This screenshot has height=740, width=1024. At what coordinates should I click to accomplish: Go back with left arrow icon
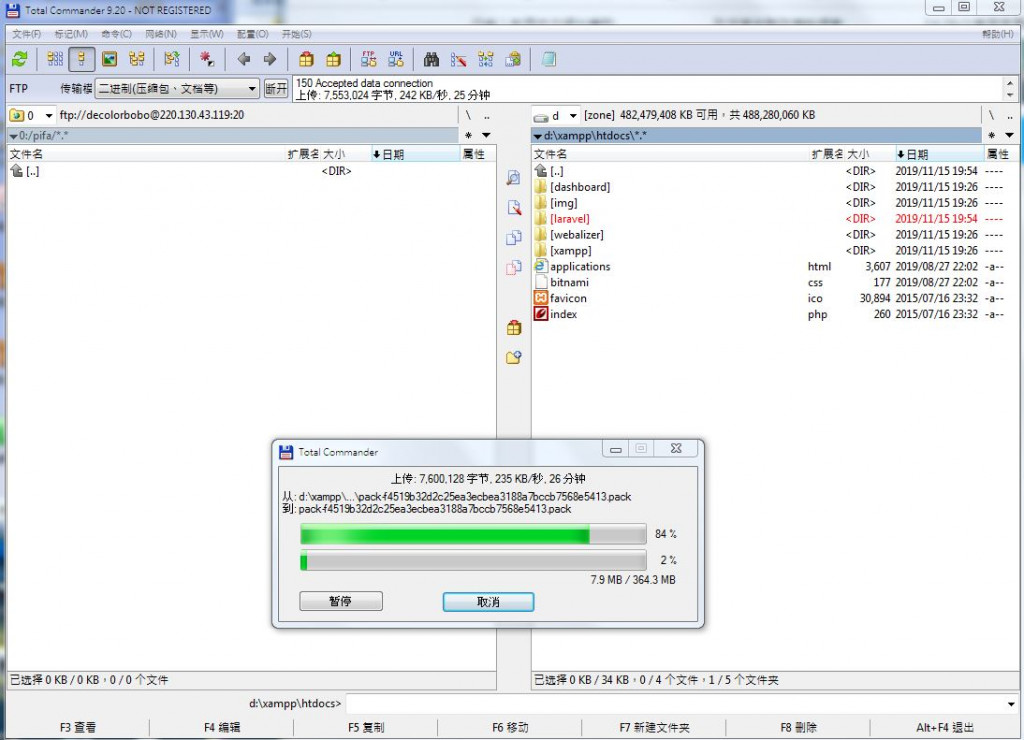pyautogui.click(x=244, y=59)
